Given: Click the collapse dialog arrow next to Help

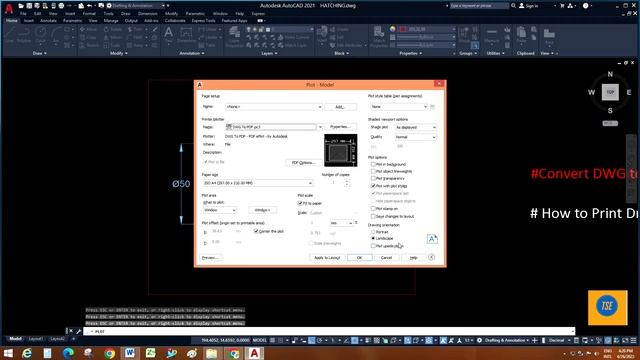Looking at the screenshot, I should (431, 257).
